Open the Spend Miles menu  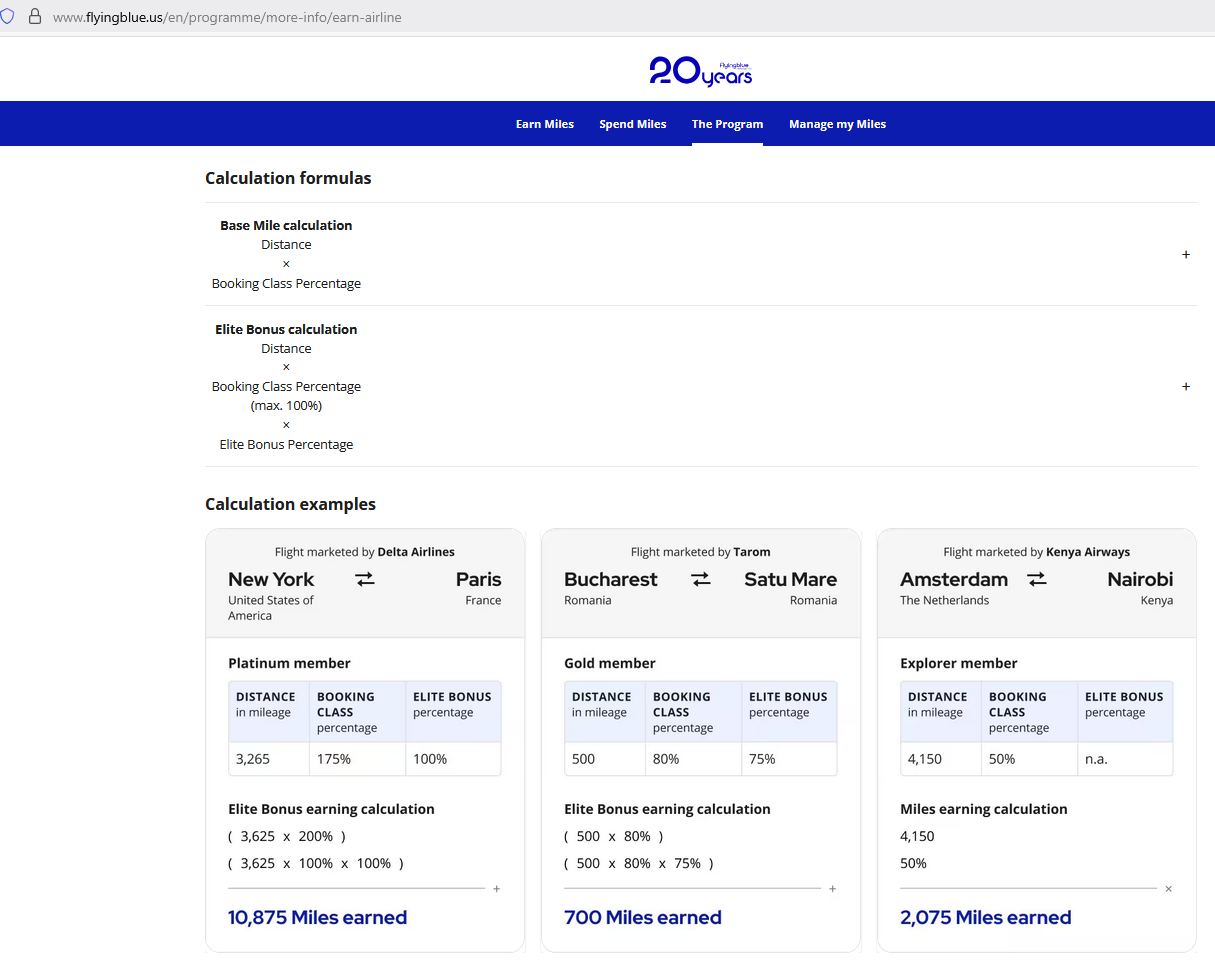click(633, 124)
